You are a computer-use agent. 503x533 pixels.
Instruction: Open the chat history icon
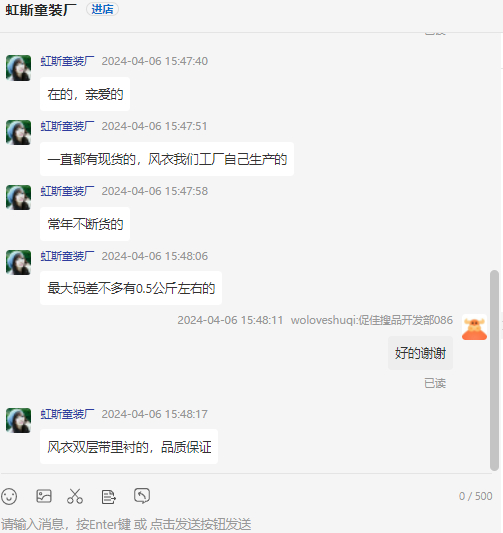pos(142,496)
